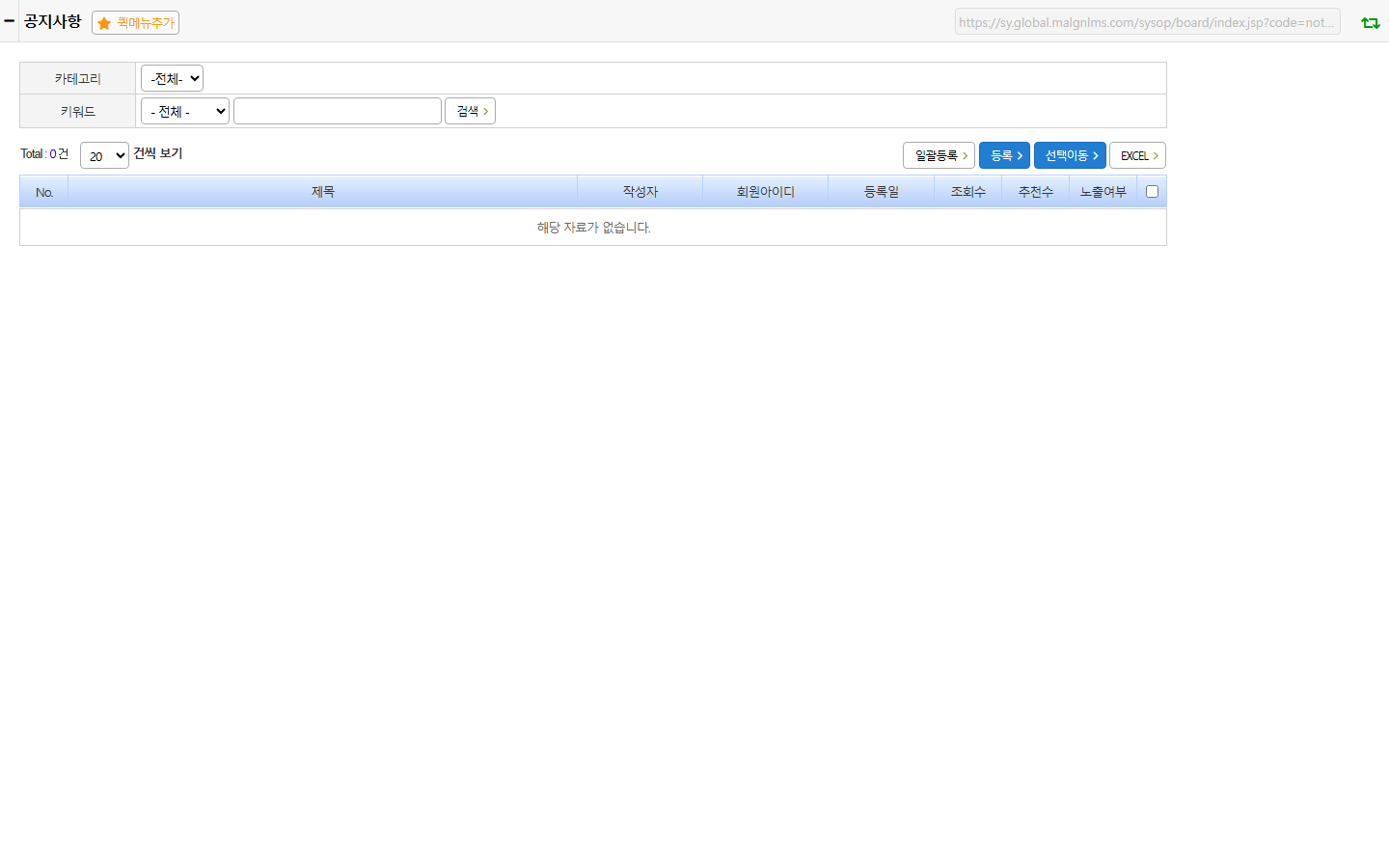The width and height of the screenshot is (1389, 868).
Task: Expand the 20 items per page dropdown
Action: (104, 155)
